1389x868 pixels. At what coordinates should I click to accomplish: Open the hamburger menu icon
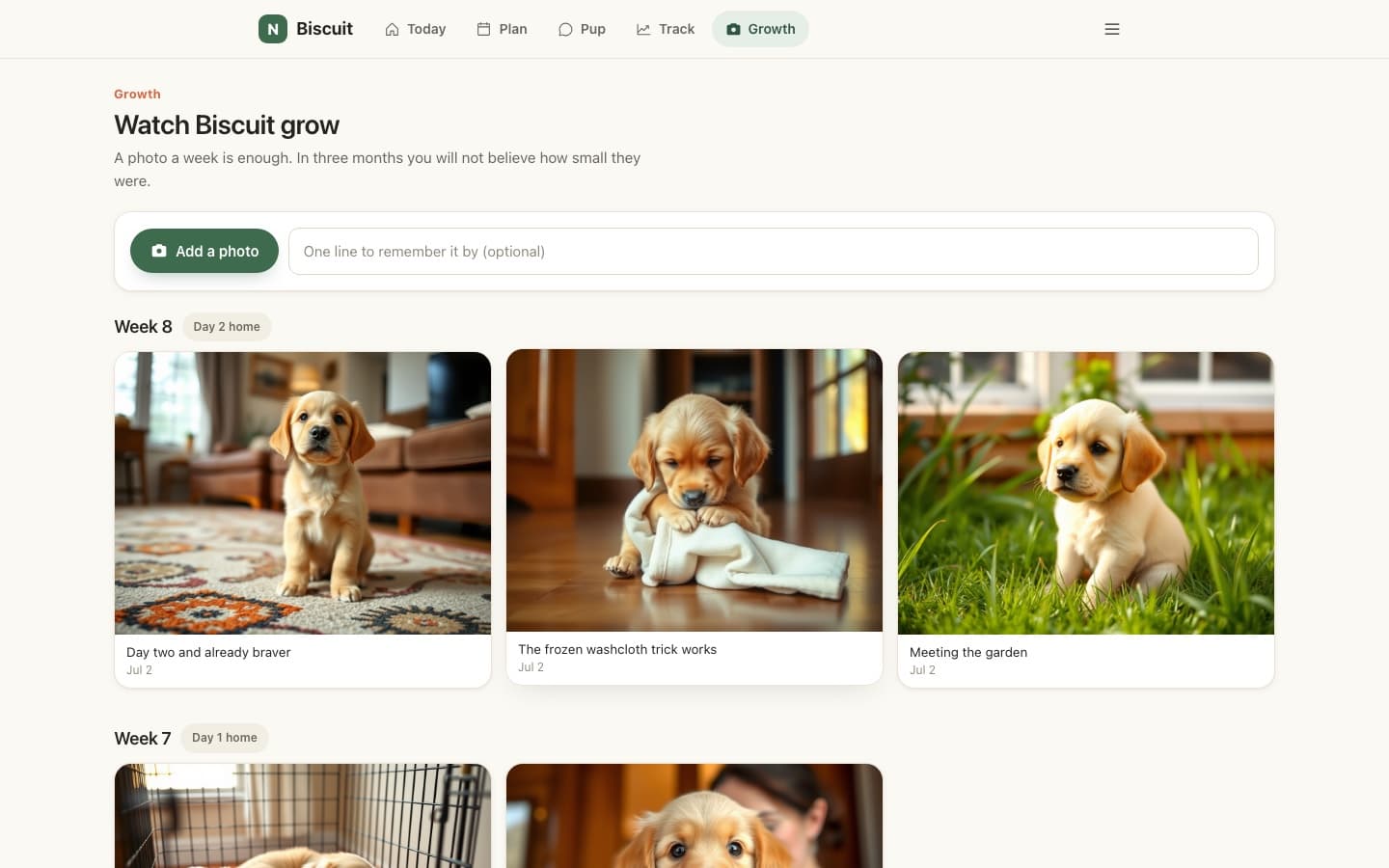pos(1112,29)
